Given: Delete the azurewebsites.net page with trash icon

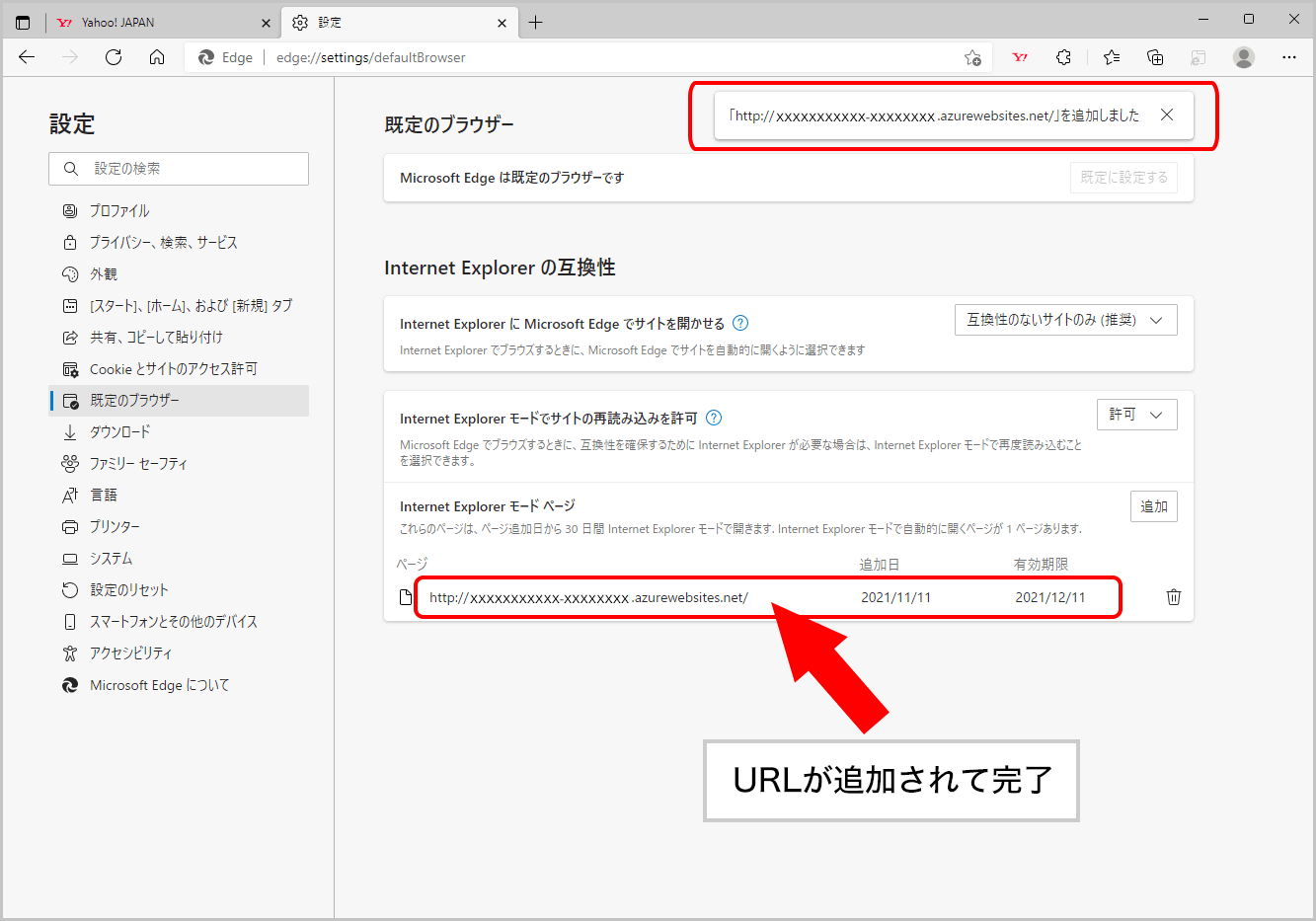Looking at the screenshot, I should [x=1174, y=597].
